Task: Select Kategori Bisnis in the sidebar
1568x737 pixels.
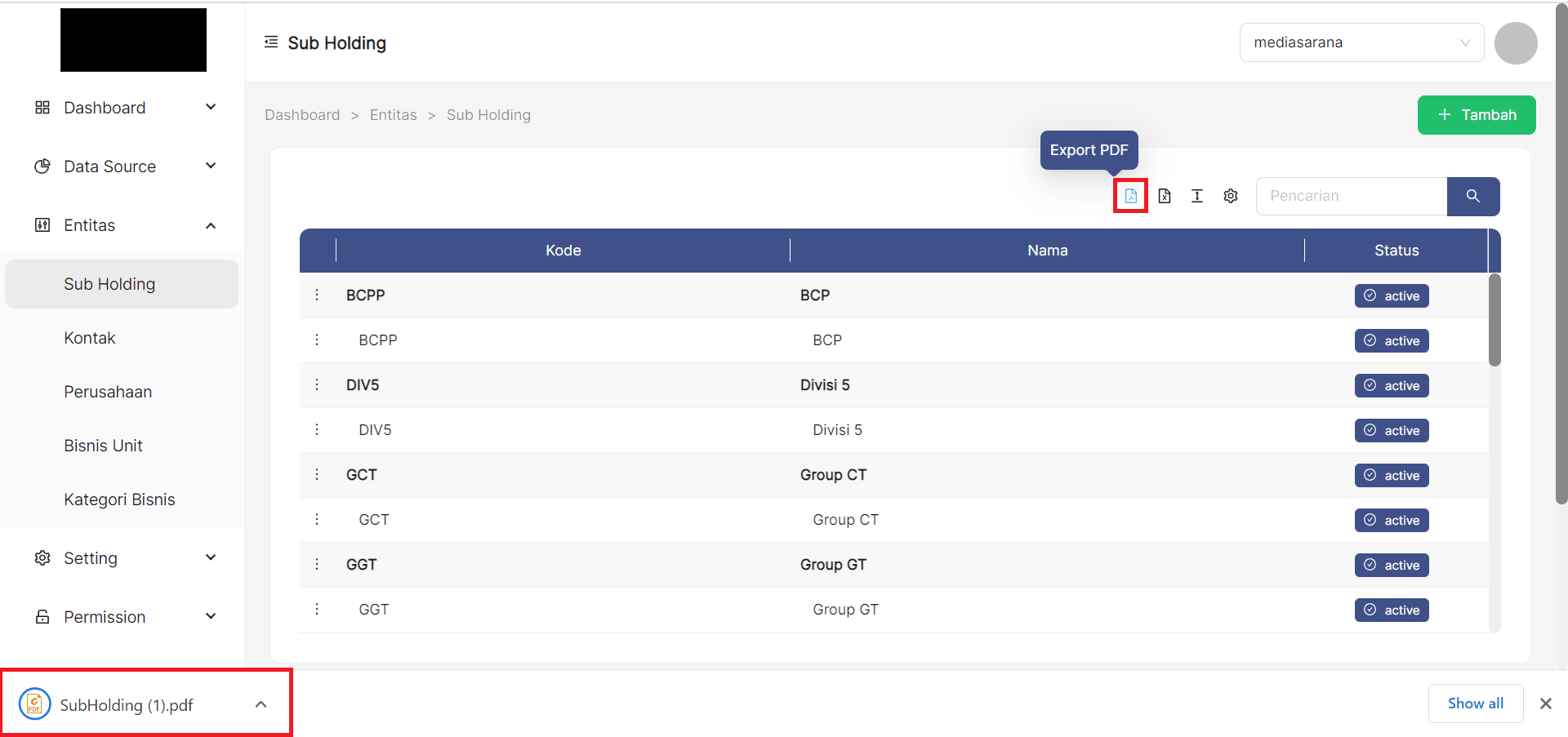Action: (119, 499)
